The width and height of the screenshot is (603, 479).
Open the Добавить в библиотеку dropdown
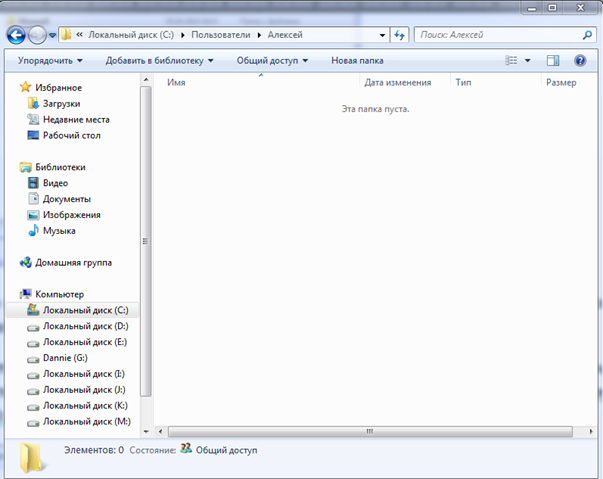(x=159, y=60)
